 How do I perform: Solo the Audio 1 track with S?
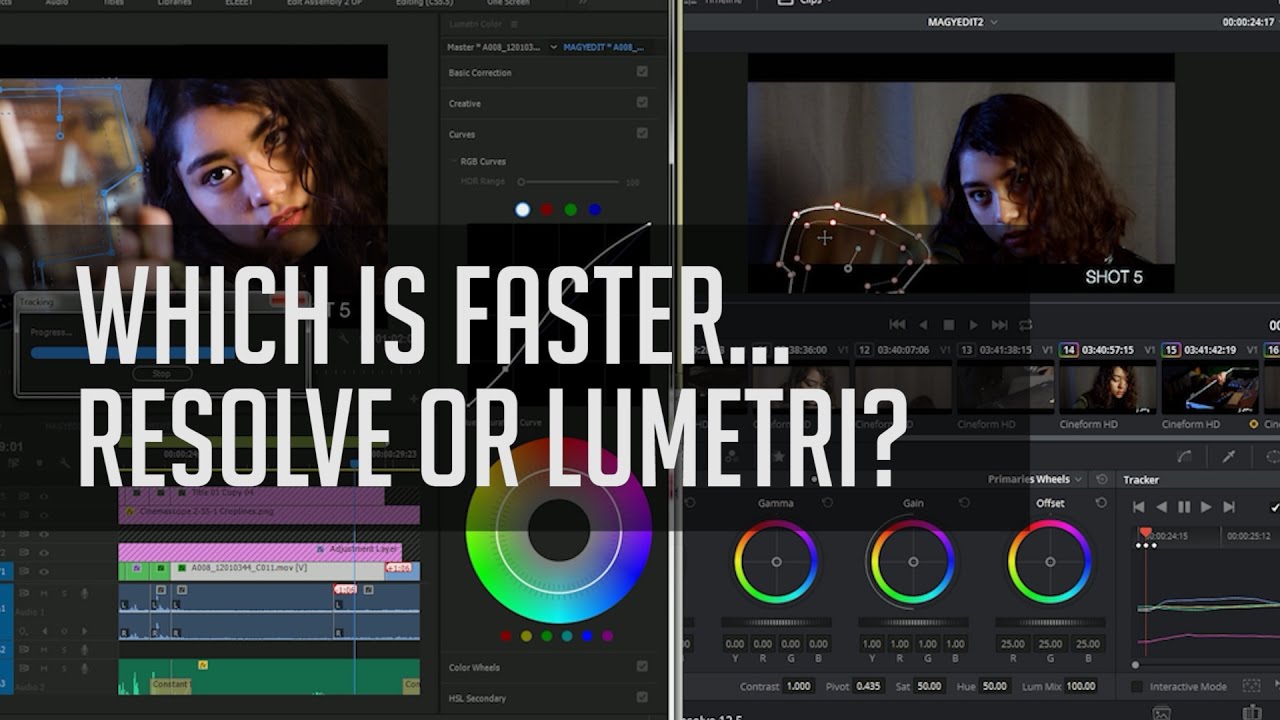pos(65,594)
